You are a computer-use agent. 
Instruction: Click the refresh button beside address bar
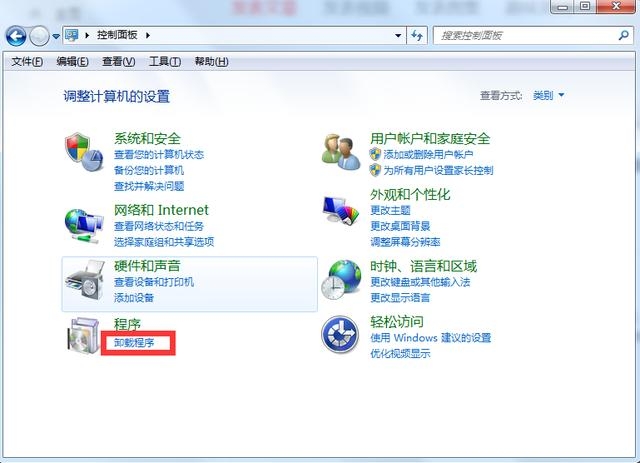pyautogui.click(x=417, y=36)
